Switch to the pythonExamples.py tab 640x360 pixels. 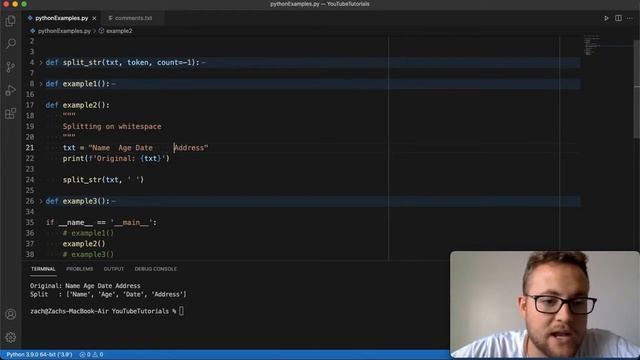coord(61,18)
